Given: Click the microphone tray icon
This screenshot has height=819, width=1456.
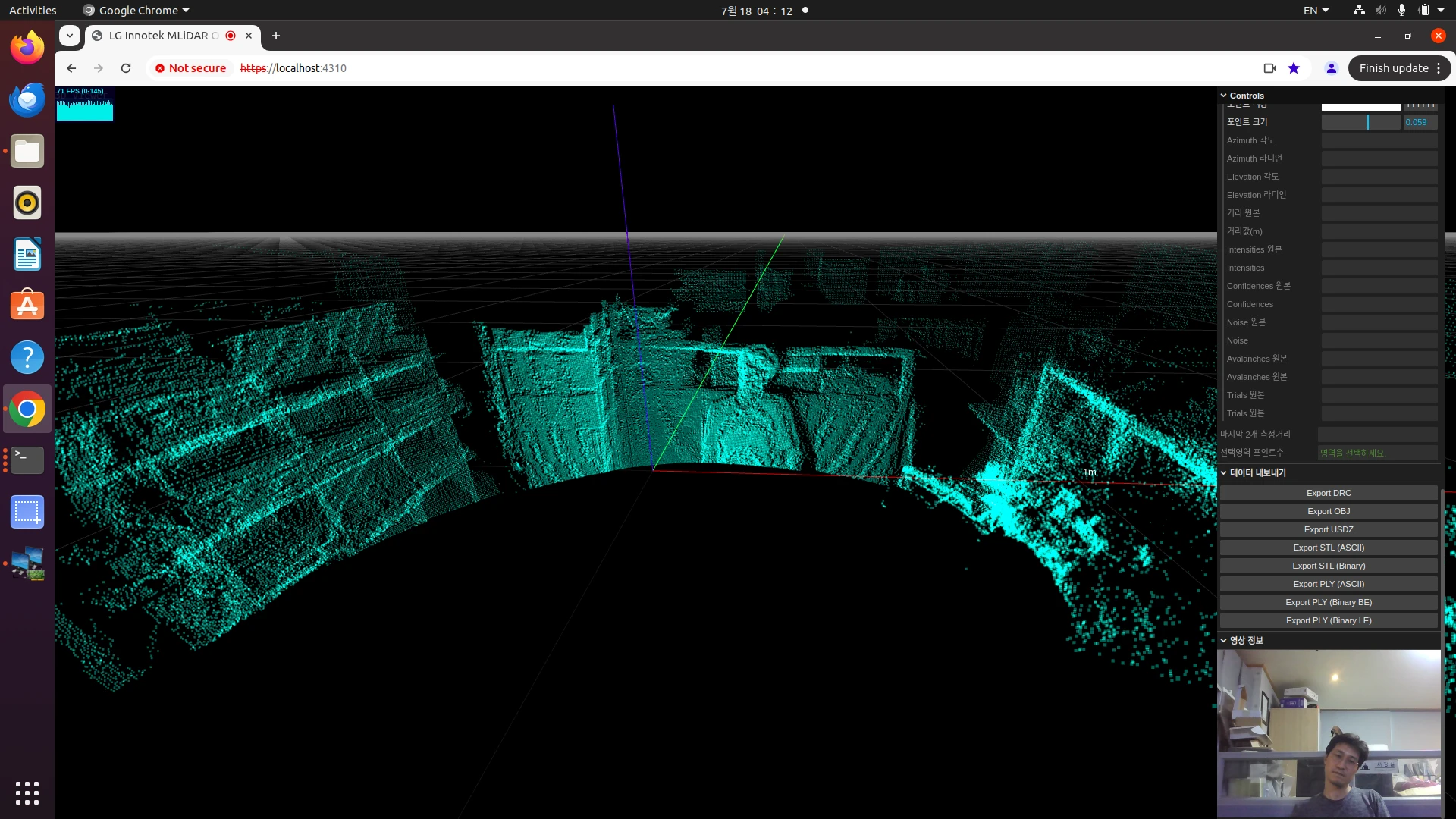Looking at the screenshot, I should click(1401, 11).
